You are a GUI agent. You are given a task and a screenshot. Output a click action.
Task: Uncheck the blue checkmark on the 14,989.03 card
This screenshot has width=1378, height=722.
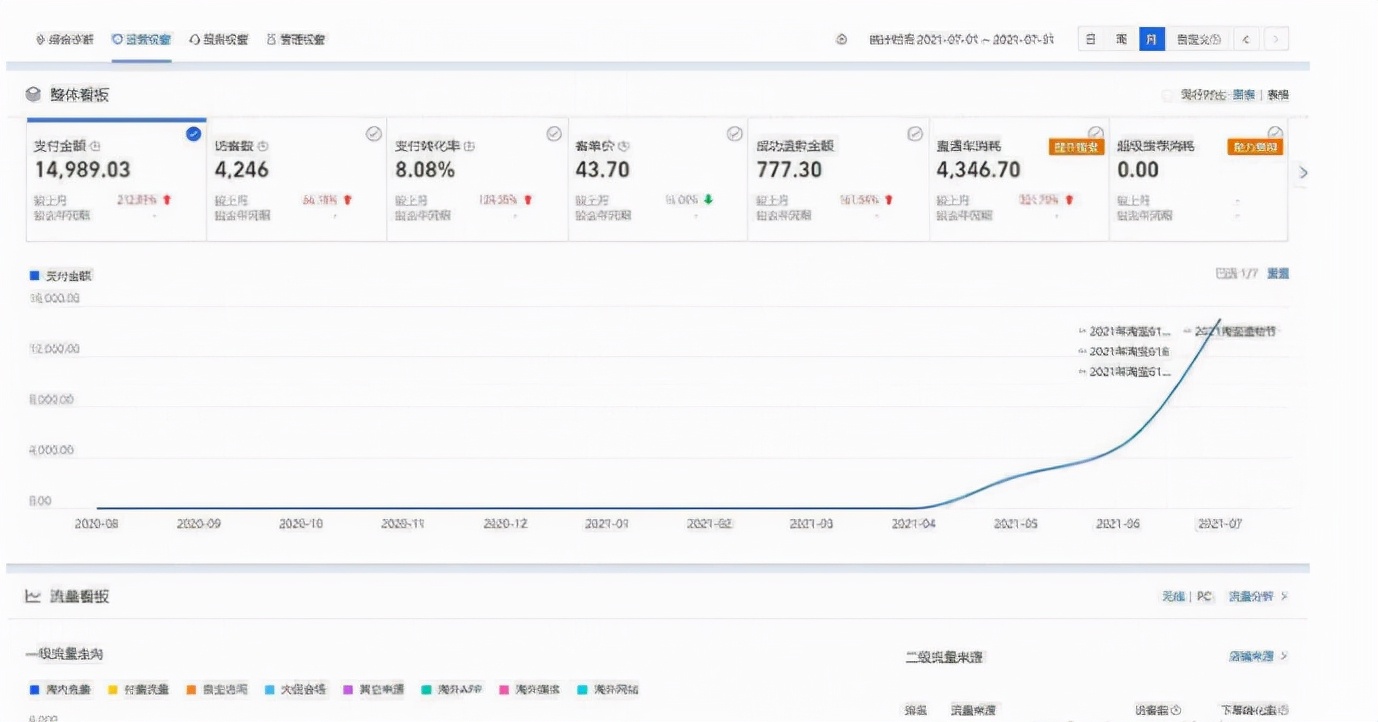[x=193, y=134]
